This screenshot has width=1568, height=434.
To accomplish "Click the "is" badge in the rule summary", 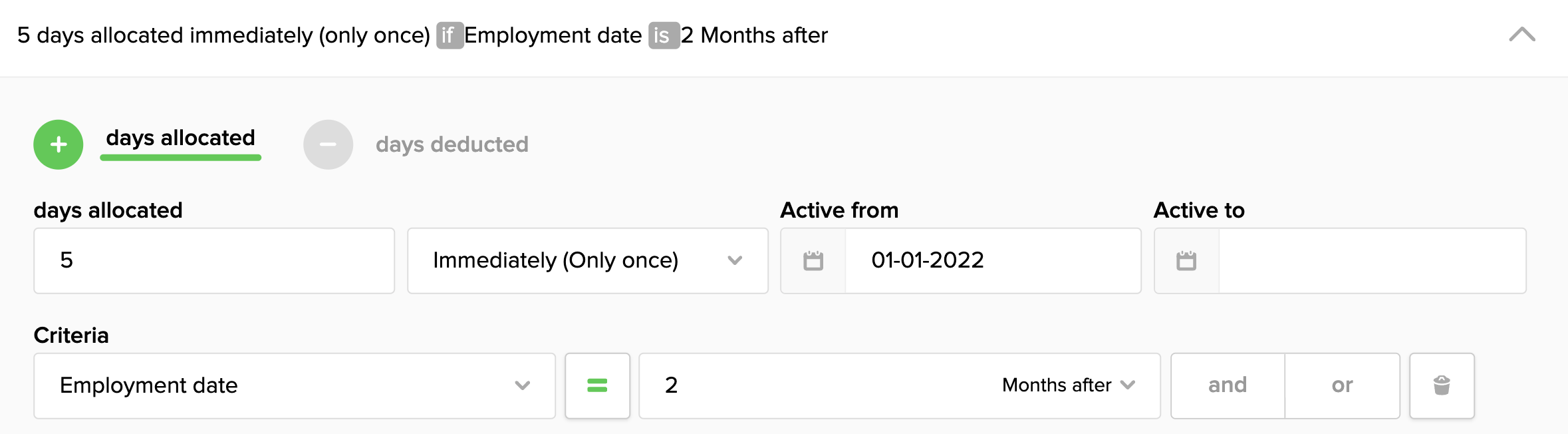I will pos(663,35).
